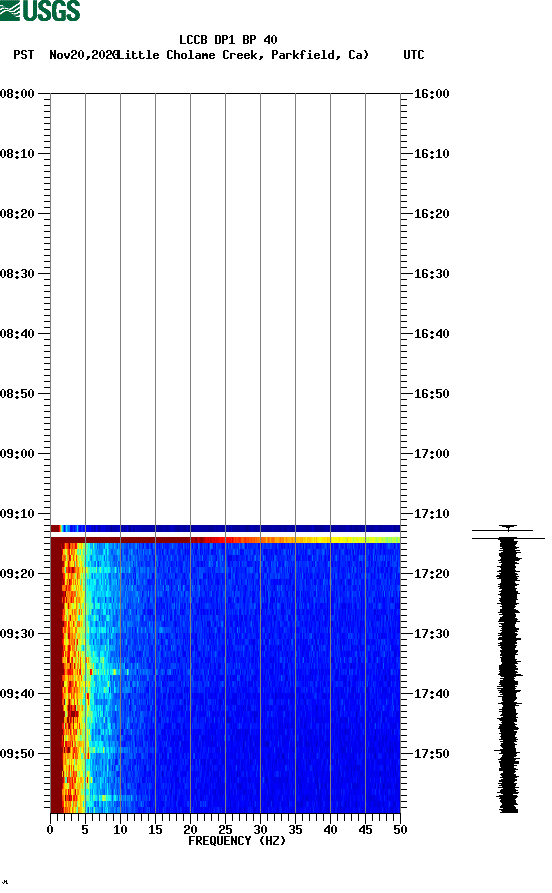Click the '25' frequency axis label

click(225, 830)
